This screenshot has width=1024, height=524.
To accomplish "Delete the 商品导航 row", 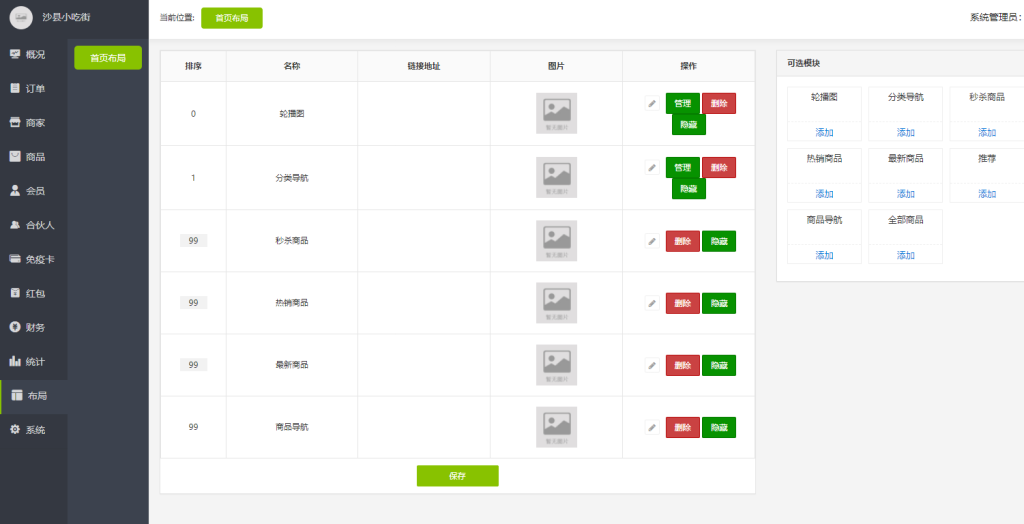I will pyautogui.click(x=682, y=427).
